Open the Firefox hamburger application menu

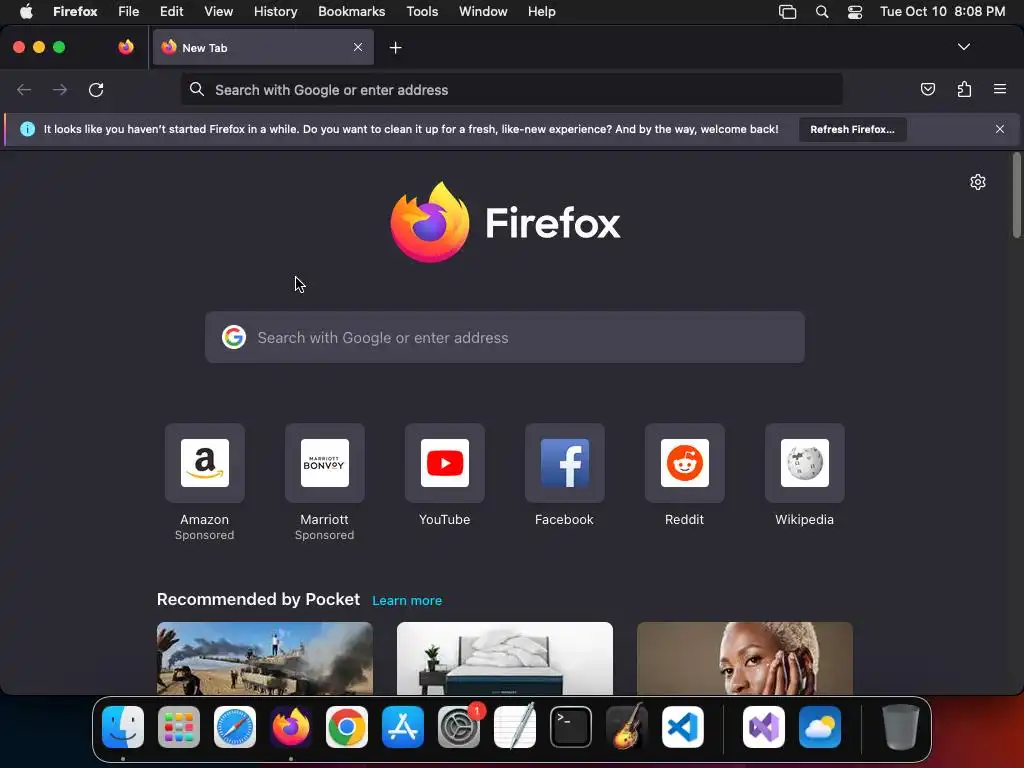pyautogui.click(x=1000, y=89)
